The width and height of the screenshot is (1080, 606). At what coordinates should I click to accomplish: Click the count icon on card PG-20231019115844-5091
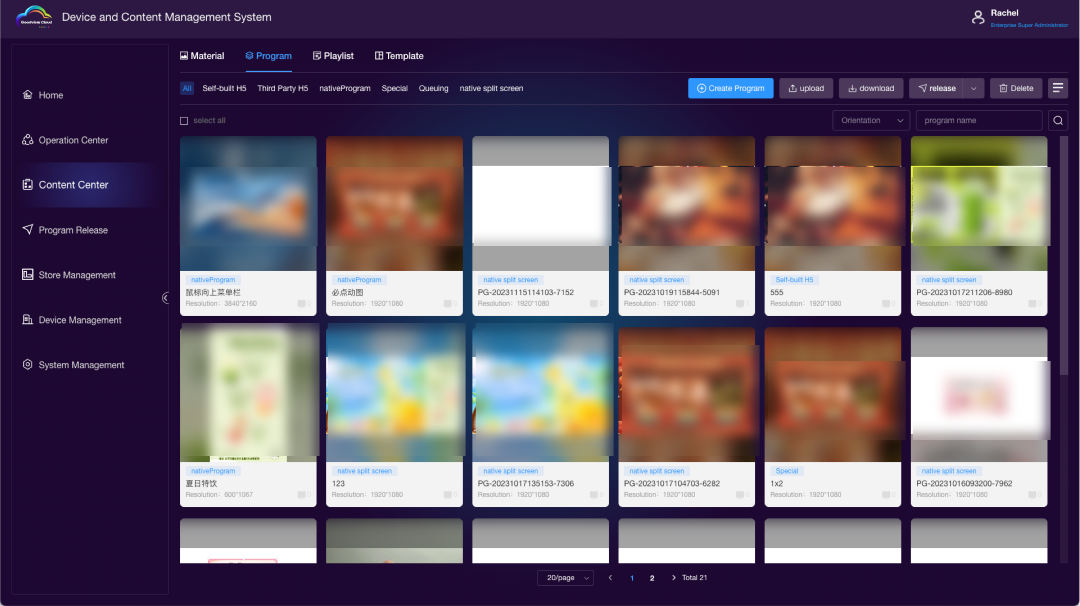(742, 304)
